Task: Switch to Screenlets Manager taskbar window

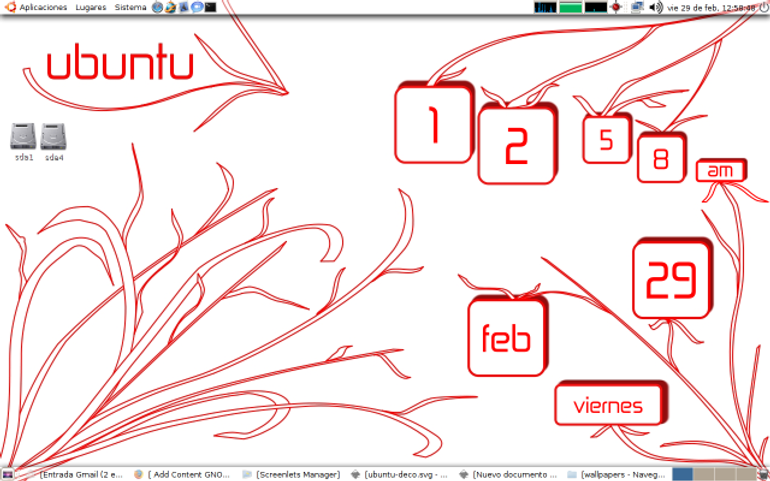Action: [292, 475]
